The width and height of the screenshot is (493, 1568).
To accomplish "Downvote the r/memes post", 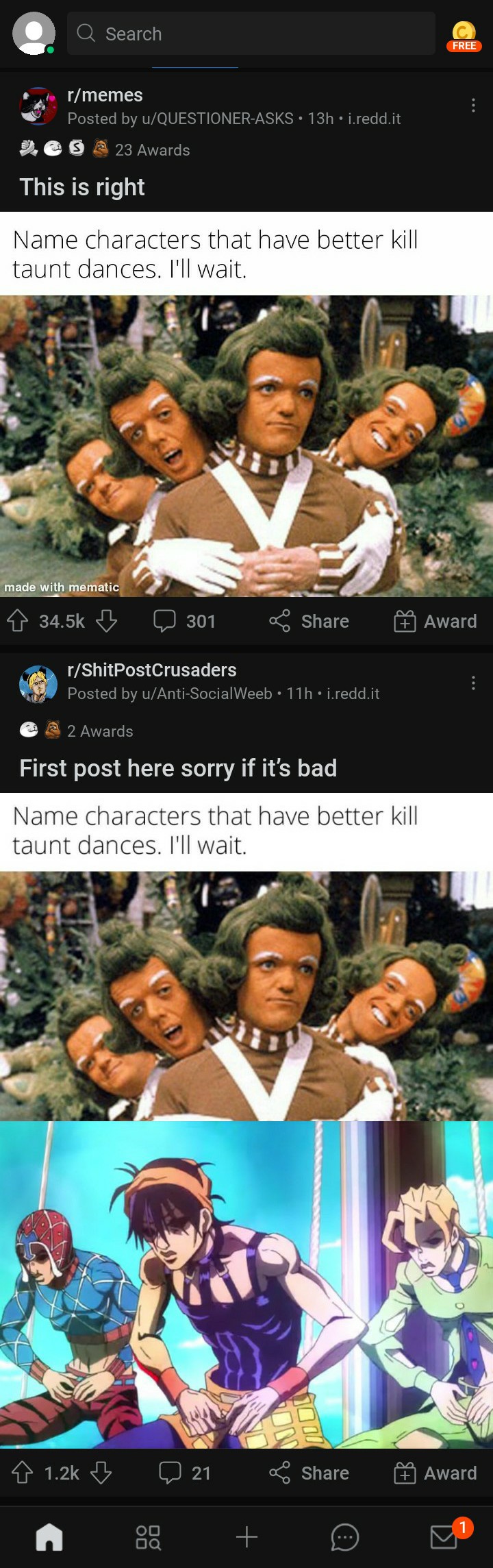I will 106,621.
